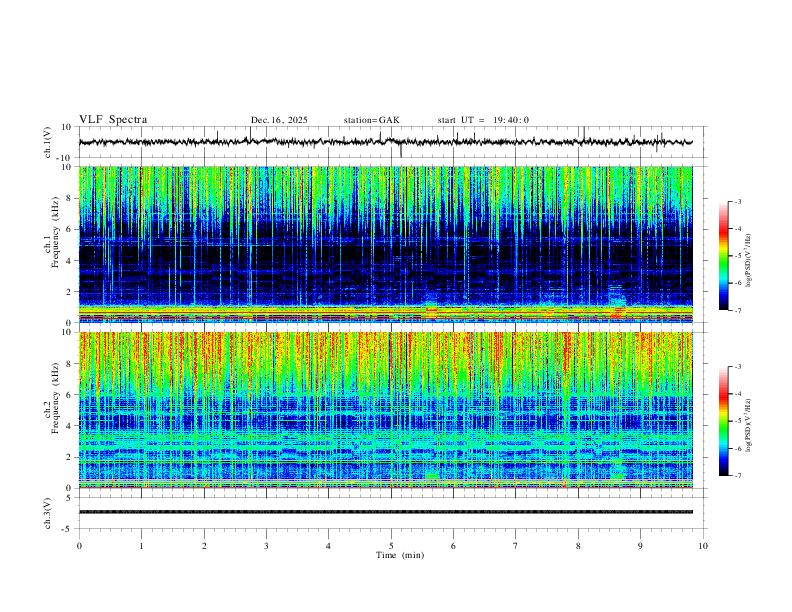Click the '8' tick on ch.1 frequency axis
The image size is (792, 612).
pos(69,198)
